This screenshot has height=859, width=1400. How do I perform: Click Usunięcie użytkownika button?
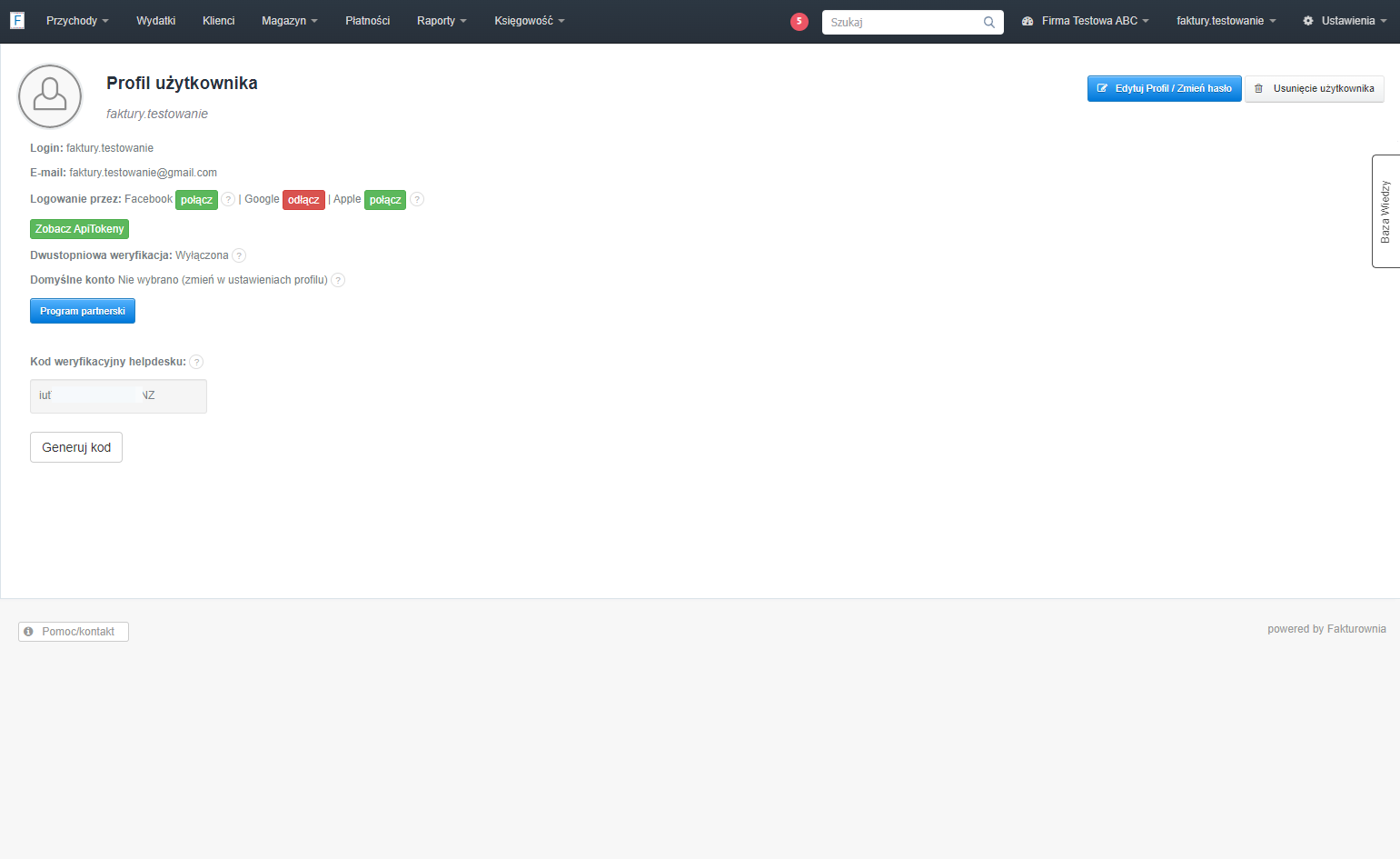pyautogui.click(x=1314, y=88)
